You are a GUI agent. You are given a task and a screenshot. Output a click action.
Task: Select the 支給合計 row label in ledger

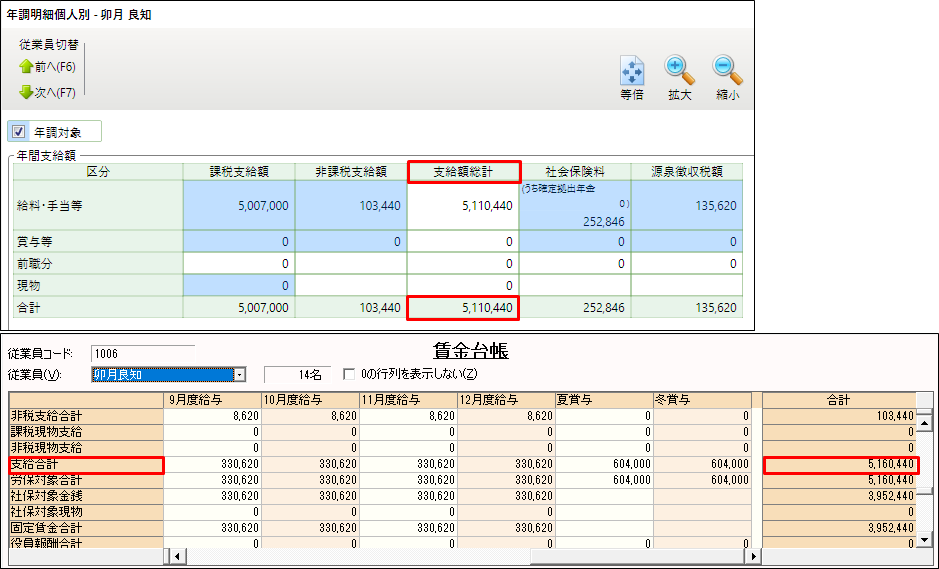point(85,464)
